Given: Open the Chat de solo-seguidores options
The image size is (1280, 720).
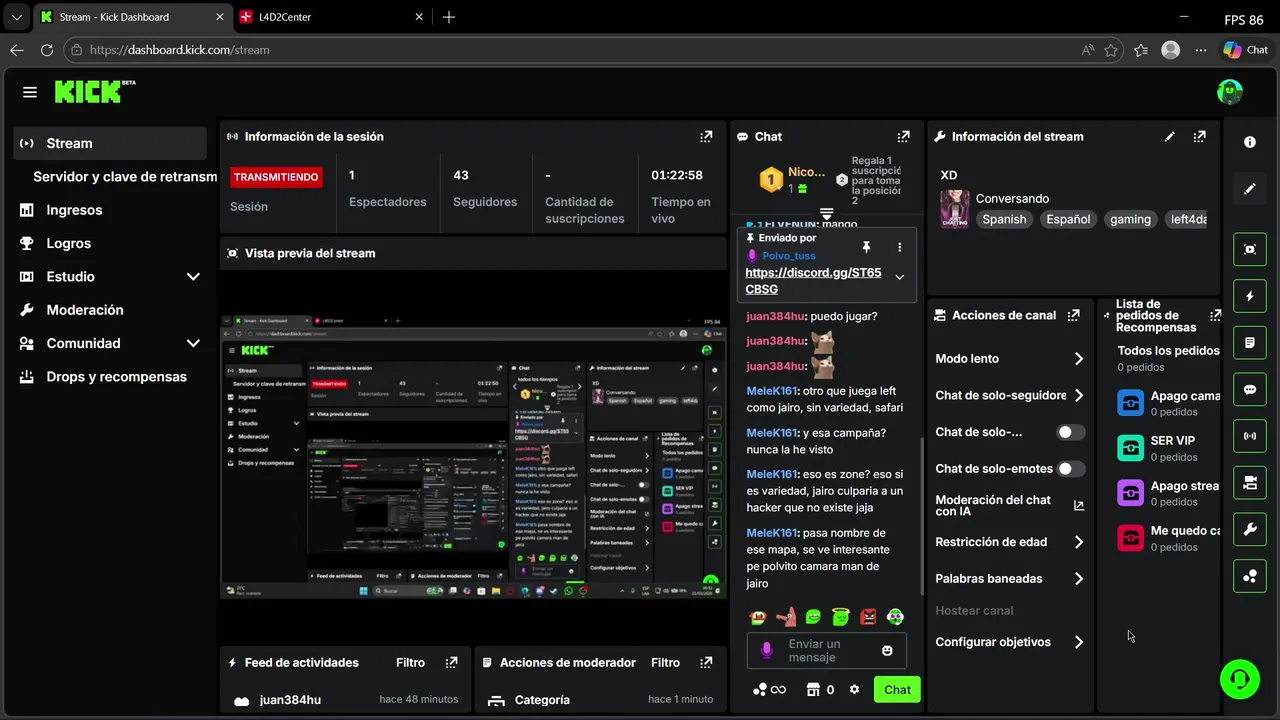Looking at the screenshot, I should pos(1010,396).
